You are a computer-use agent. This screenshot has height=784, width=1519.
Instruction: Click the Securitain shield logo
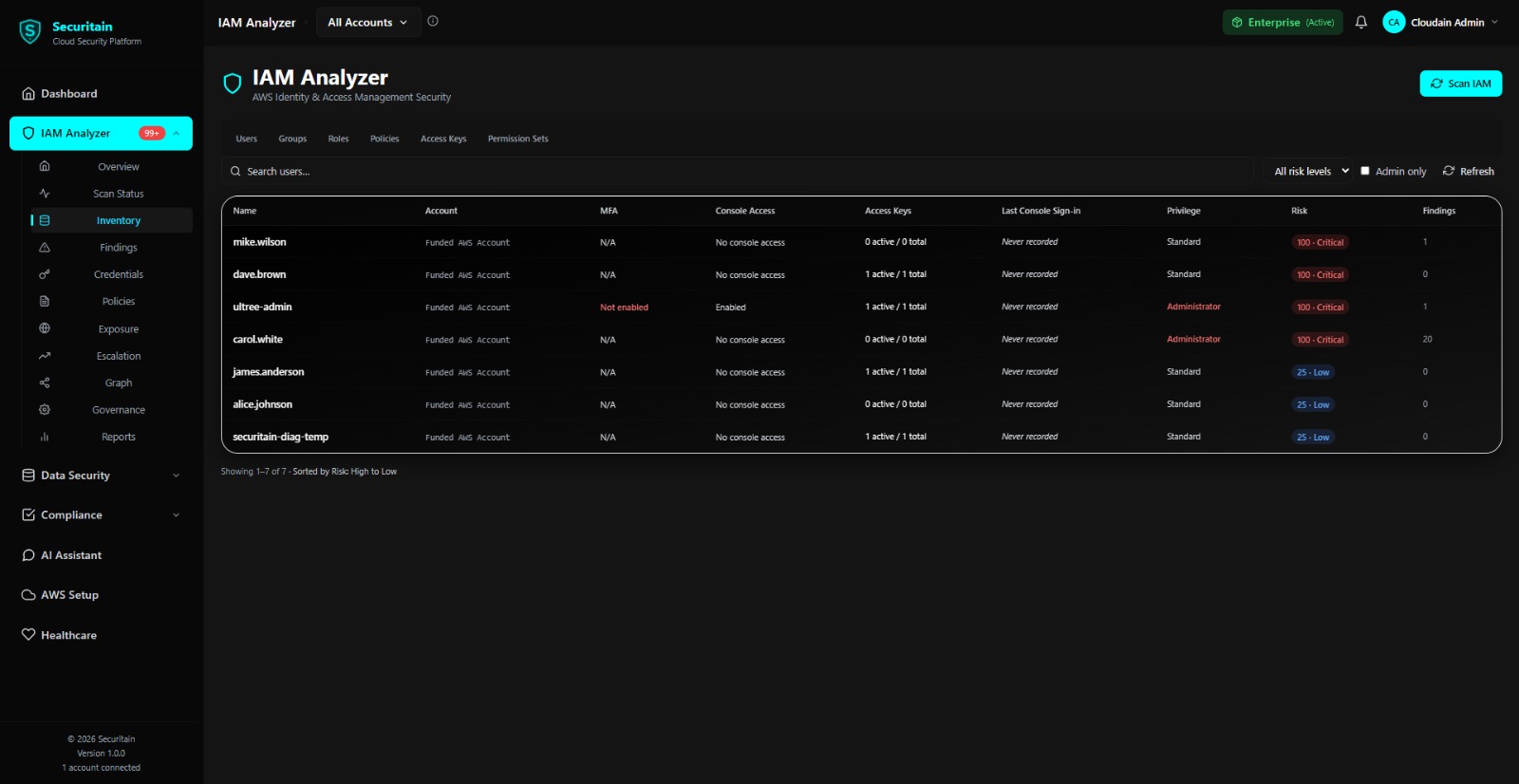pyautogui.click(x=30, y=32)
